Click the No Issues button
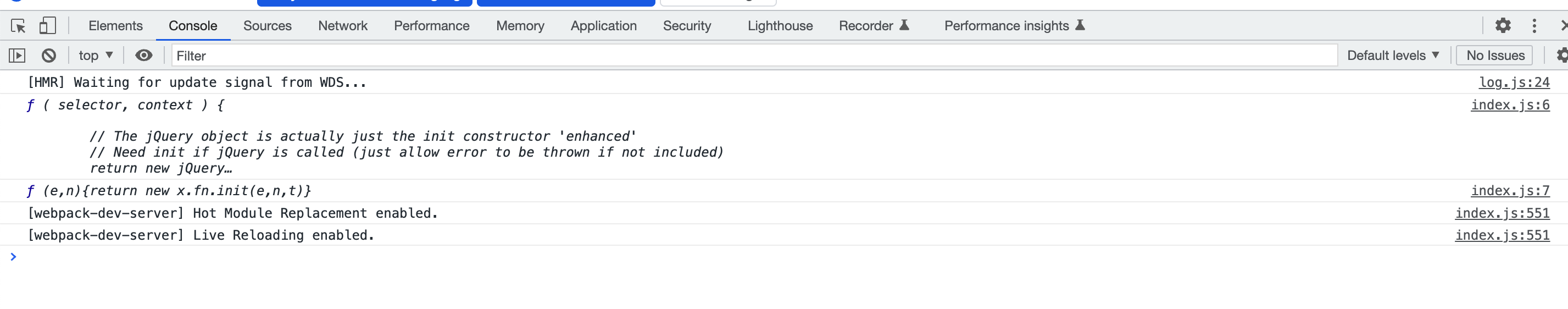 (1495, 56)
